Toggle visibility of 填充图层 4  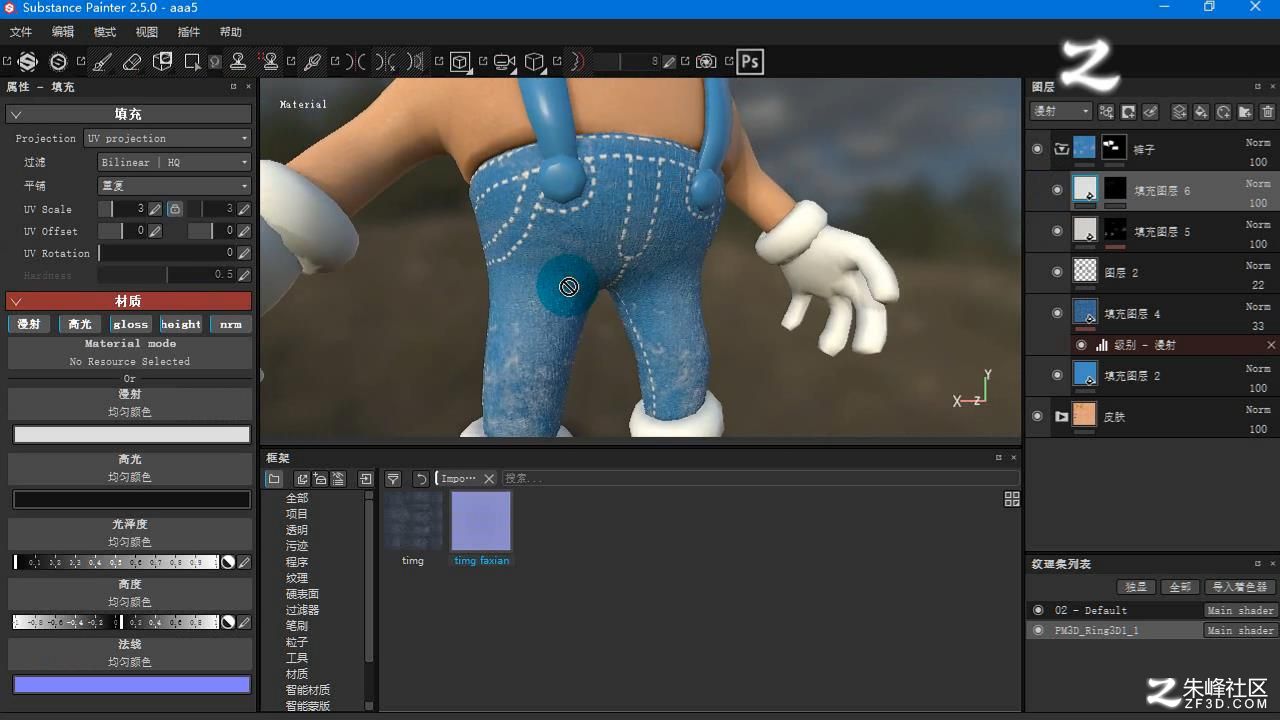click(x=1057, y=313)
